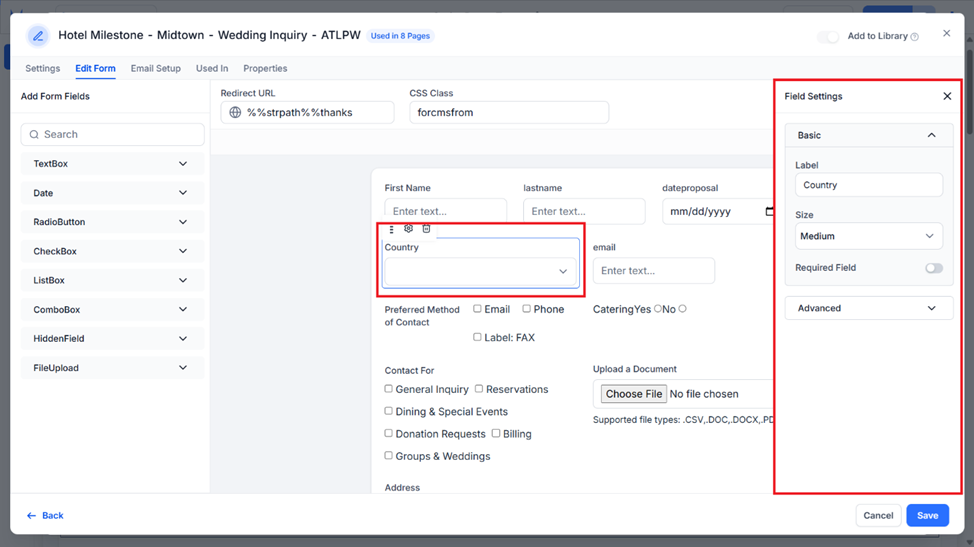Click the email text input

point(653,271)
